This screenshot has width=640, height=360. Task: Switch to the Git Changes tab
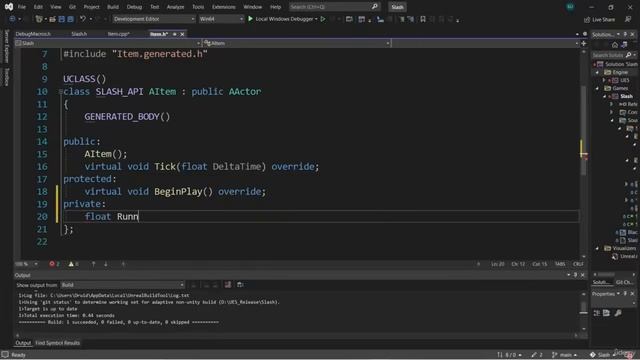pos(624,282)
